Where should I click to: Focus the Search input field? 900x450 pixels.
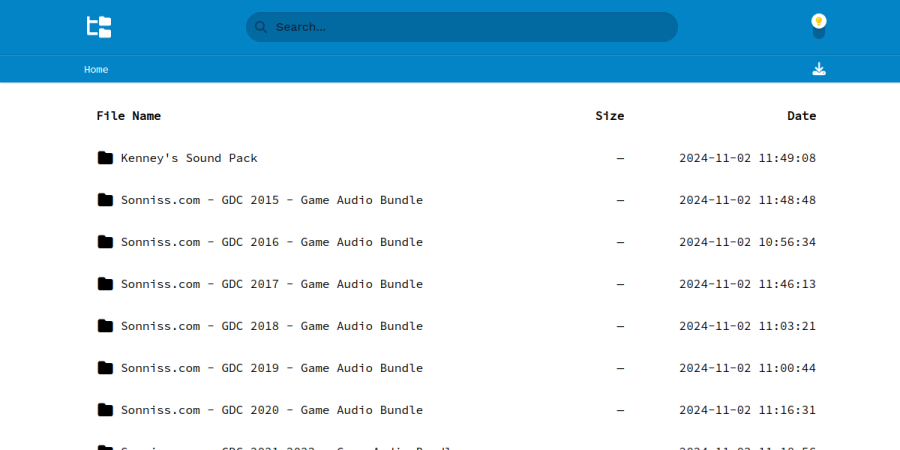(461, 27)
